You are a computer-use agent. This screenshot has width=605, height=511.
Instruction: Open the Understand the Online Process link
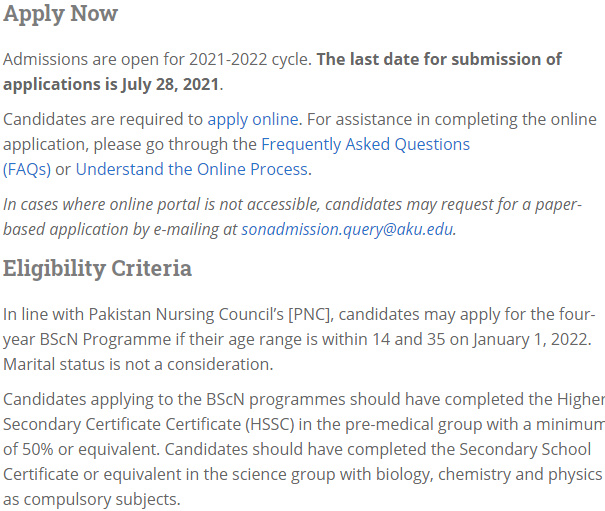[192, 169]
